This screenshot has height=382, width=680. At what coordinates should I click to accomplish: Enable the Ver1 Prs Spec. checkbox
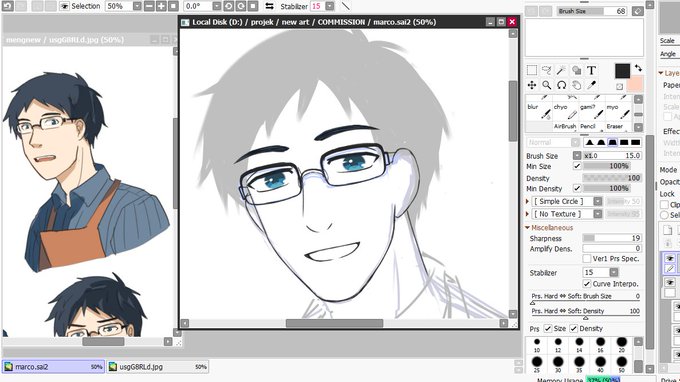click(587, 258)
